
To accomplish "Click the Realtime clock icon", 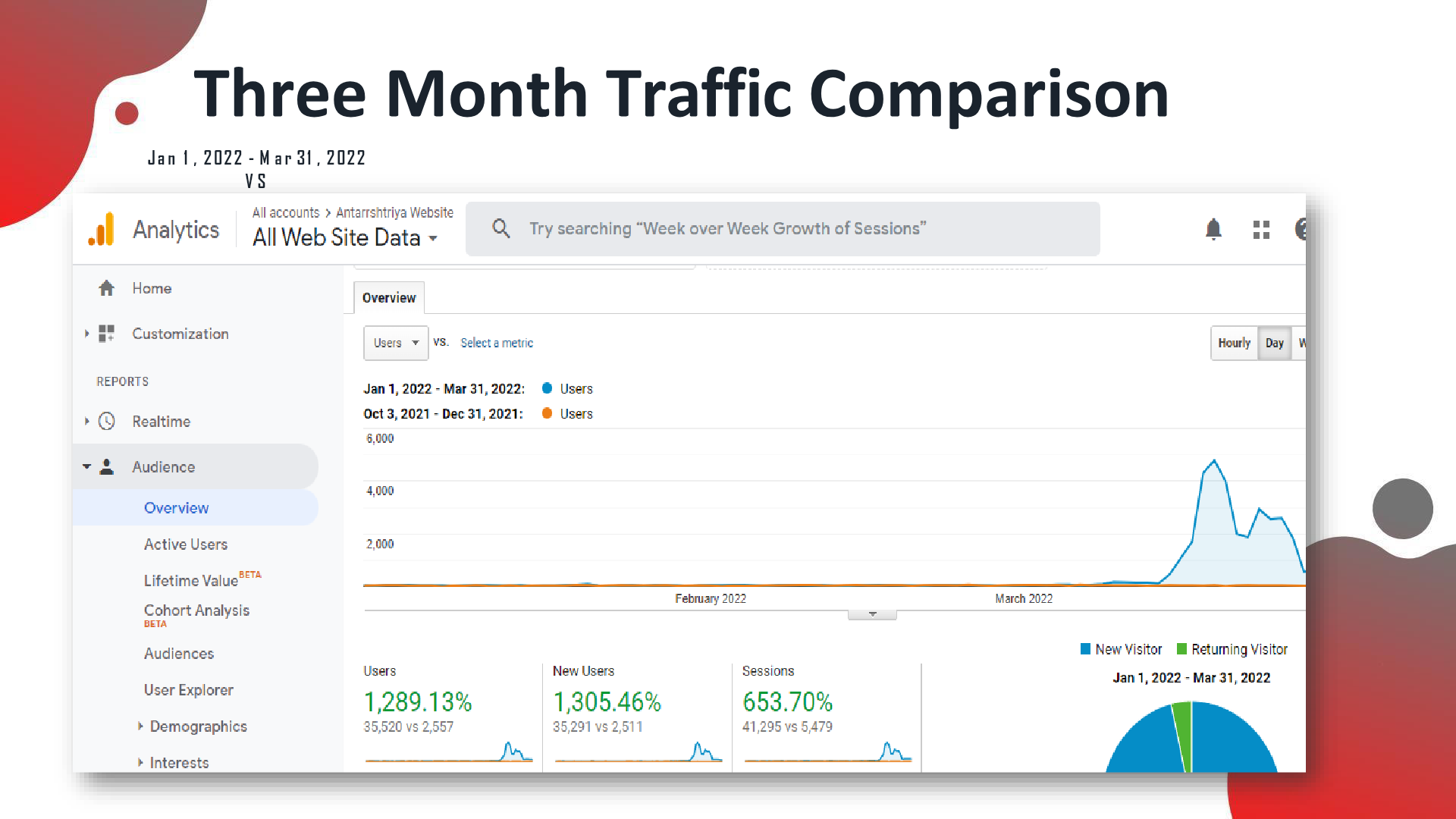I will pyautogui.click(x=107, y=422).
